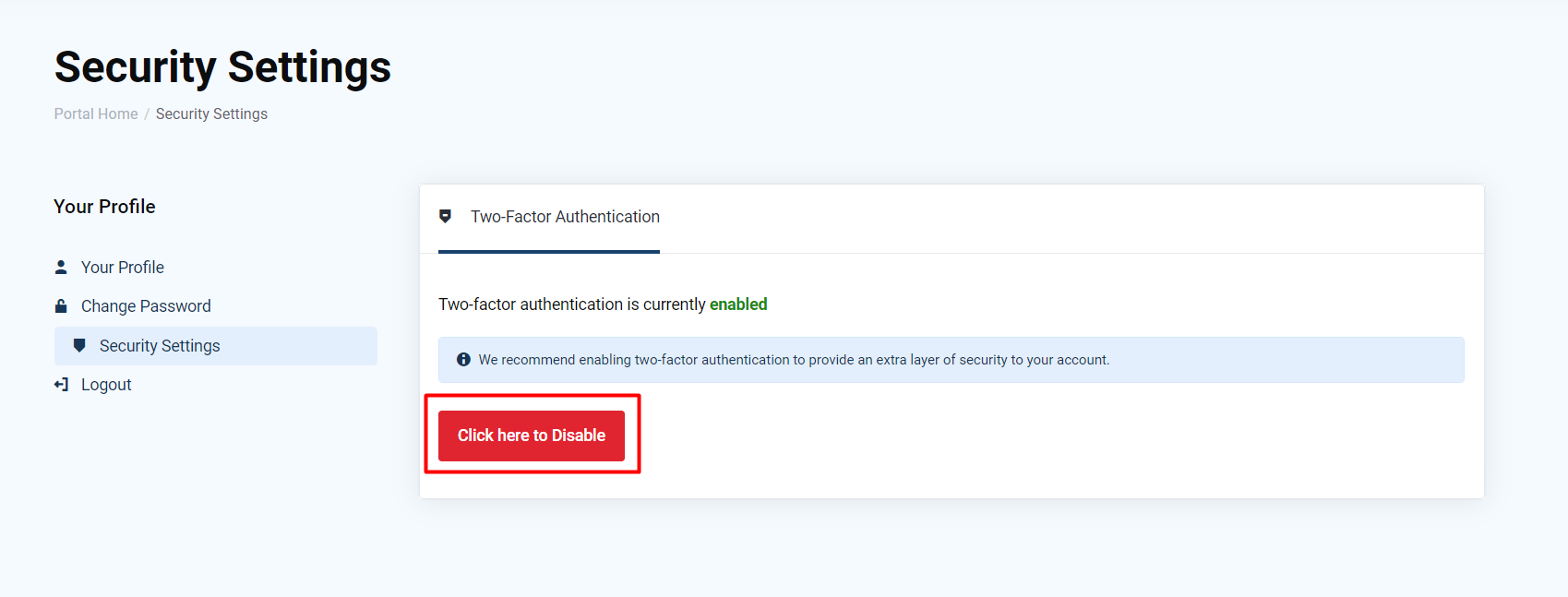Select Security Settings in the breadcrumb
1568x597 pixels.
(x=211, y=113)
